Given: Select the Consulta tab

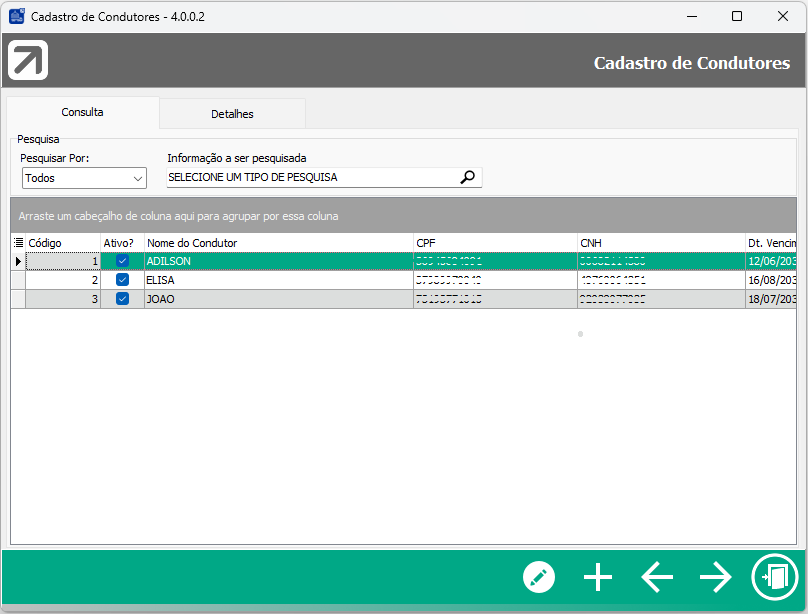Looking at the screenshot, I should 82,113.
